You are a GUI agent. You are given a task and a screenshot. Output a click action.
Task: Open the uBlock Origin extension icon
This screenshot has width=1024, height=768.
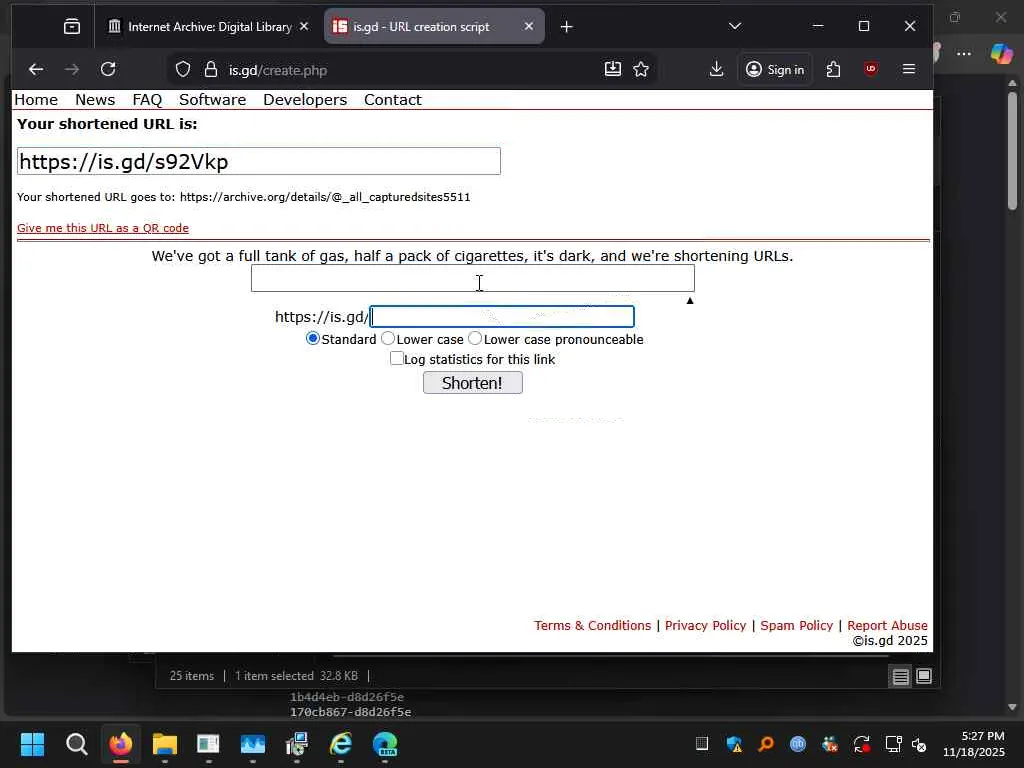coord(871,69)
